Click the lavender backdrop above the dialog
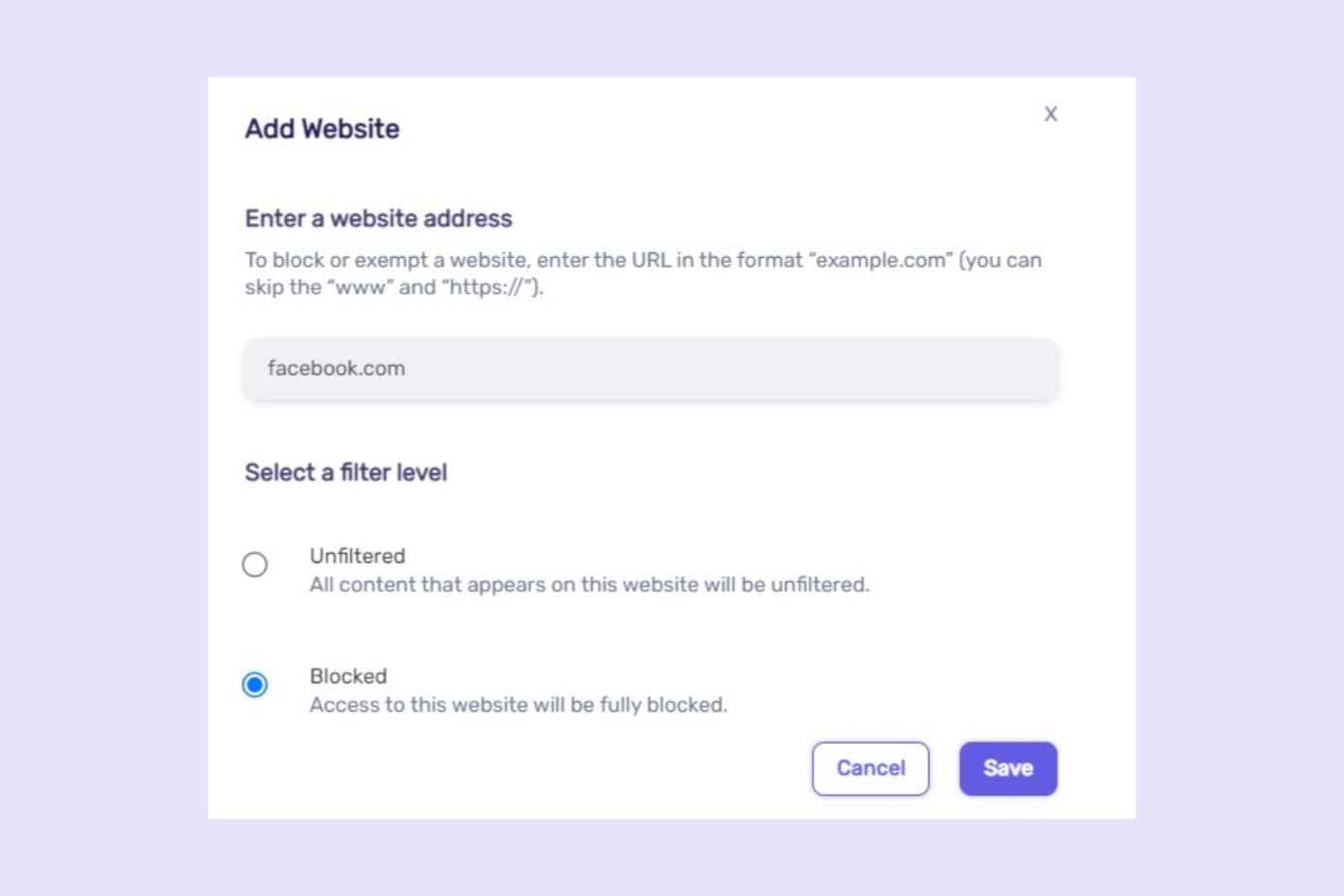This screenshot has width=1344, height=896. pyautogui.click(x=671, y=39)
